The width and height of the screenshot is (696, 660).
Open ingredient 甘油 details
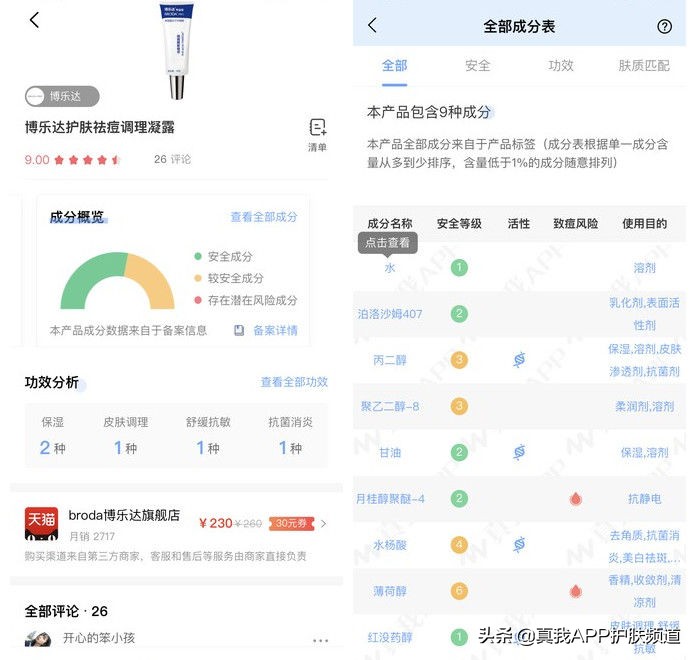click(390, 452)
